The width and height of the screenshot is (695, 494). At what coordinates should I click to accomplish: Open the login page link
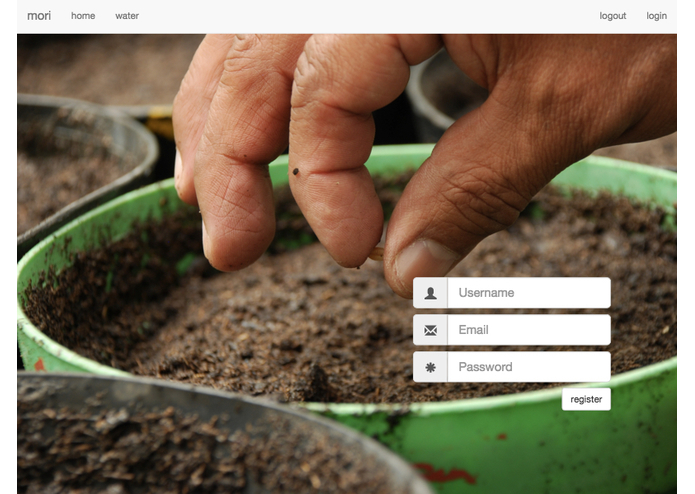(x=656, y=16)
